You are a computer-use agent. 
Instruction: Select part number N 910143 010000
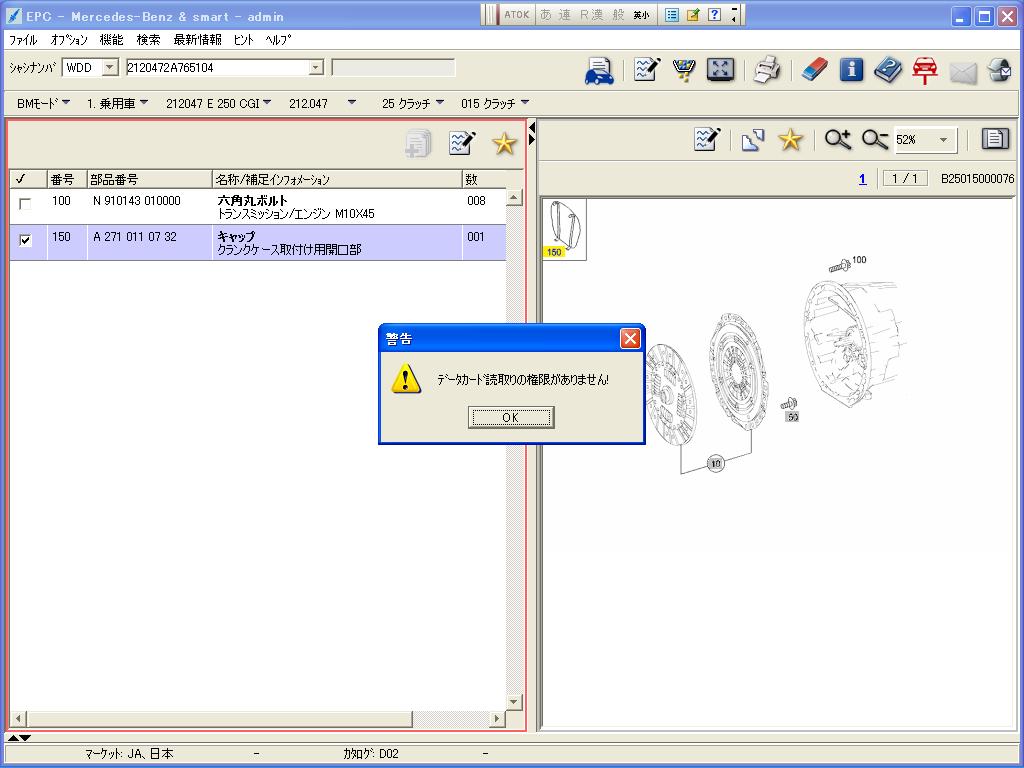[136, 200]
